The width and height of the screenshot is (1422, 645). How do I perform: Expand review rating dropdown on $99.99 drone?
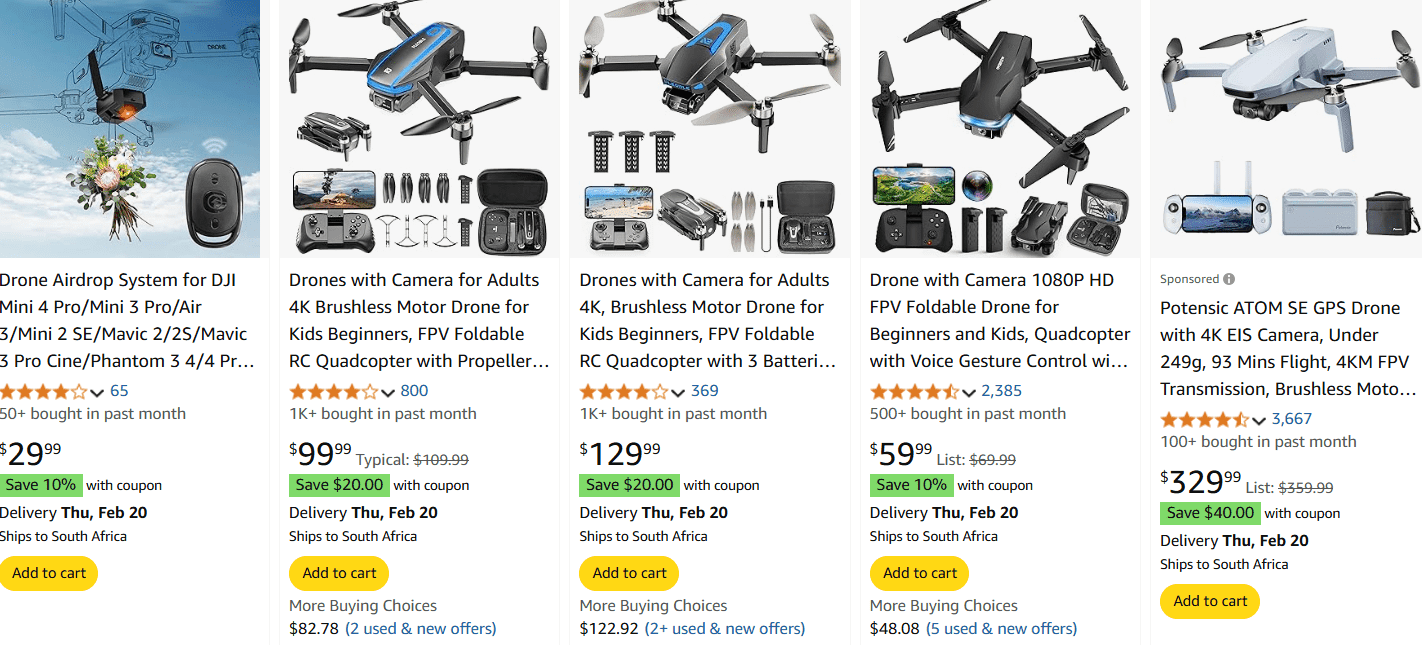pyautogui.click(x=389, y=391)
